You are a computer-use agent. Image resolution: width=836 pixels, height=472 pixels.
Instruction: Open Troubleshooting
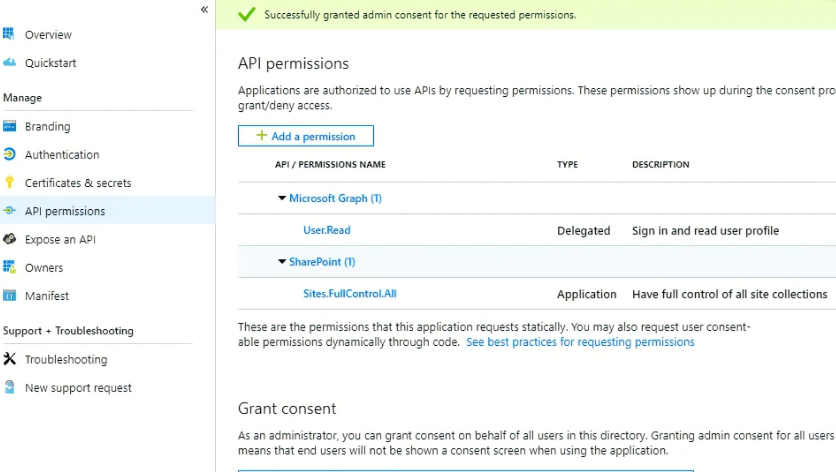[66, 359]
